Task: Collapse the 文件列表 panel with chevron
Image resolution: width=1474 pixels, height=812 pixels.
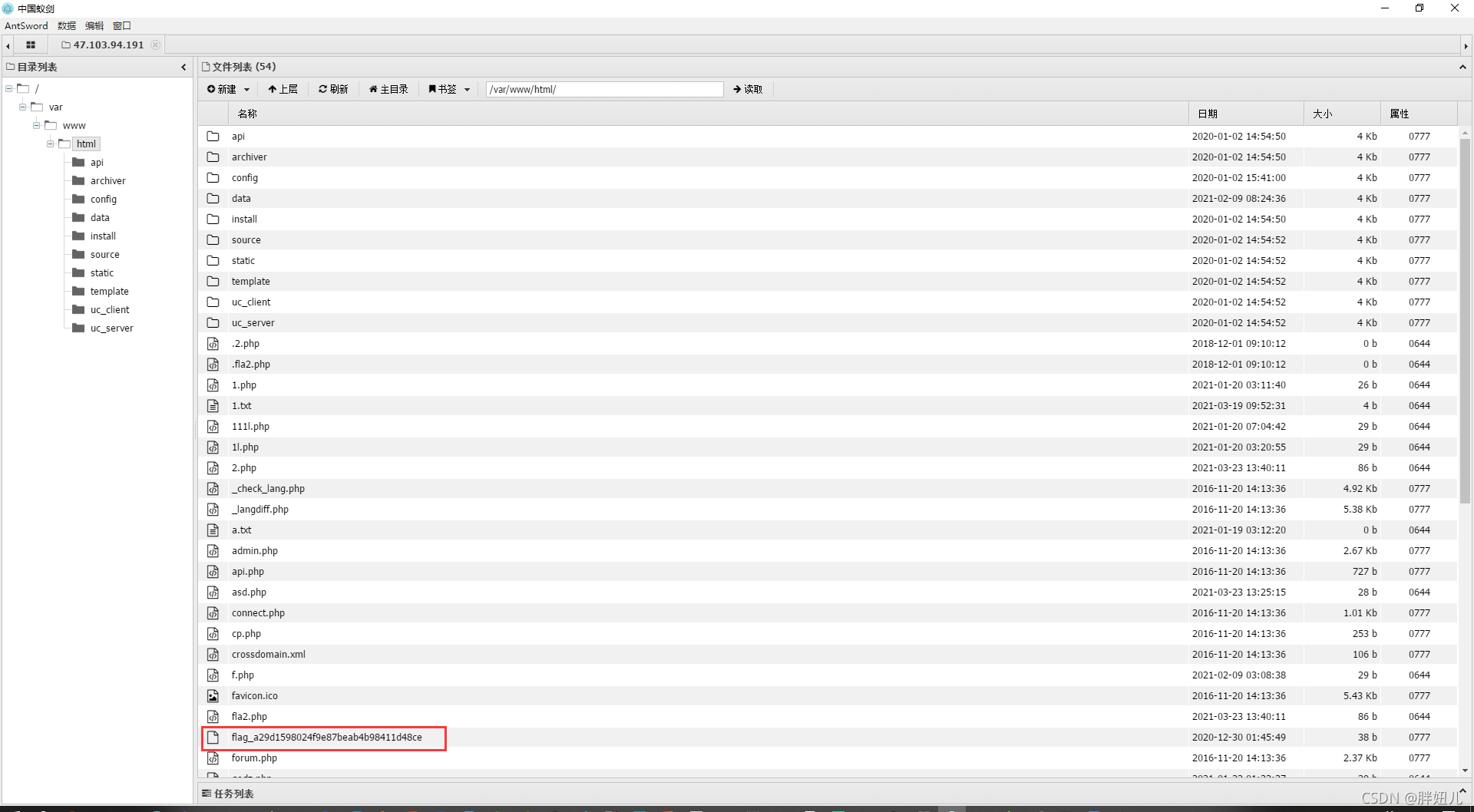Action: pyautogui.click(x=1462, y=67)
